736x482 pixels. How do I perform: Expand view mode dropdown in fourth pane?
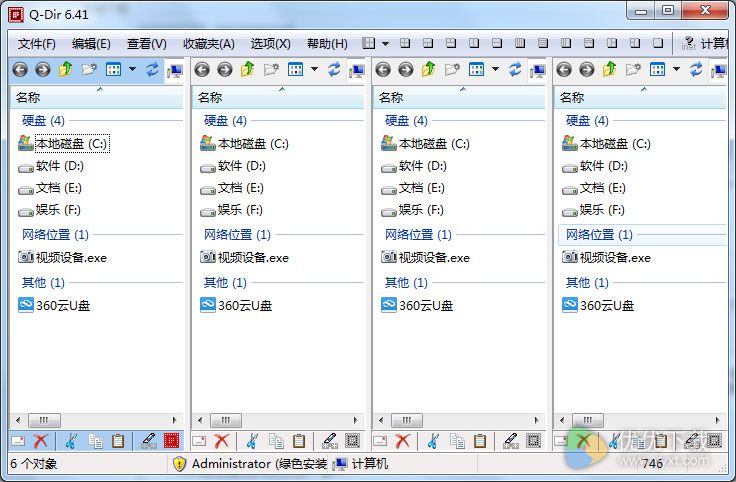[676, 69]
